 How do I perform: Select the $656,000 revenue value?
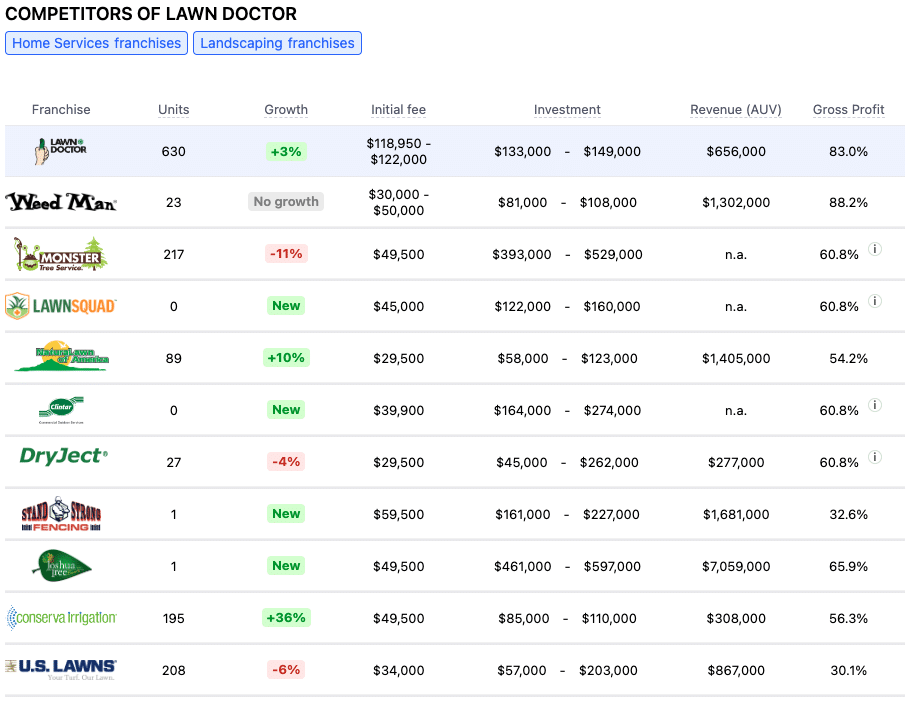[x=736, y=152]
